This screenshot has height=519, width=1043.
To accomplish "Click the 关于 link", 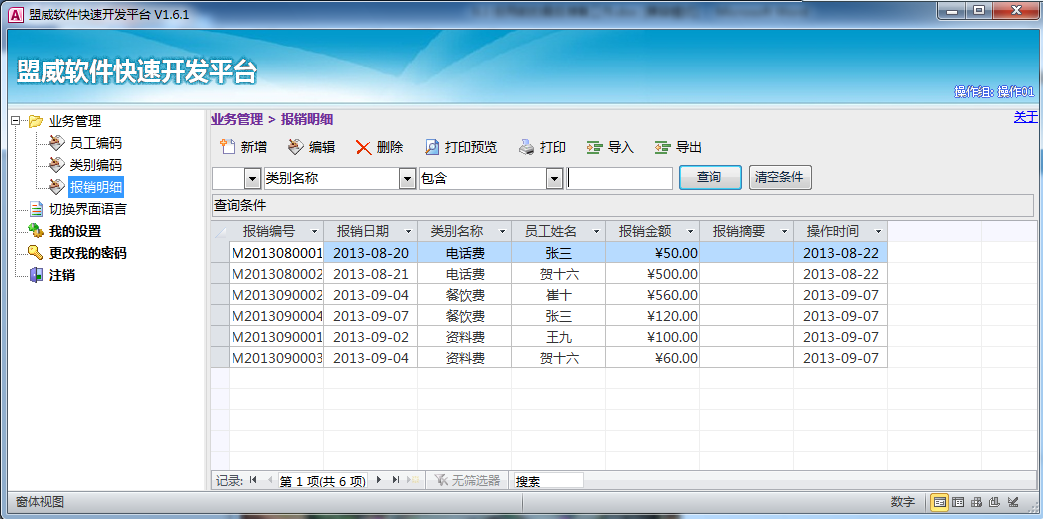I will pyautogui.click(x=1025, y=117).
